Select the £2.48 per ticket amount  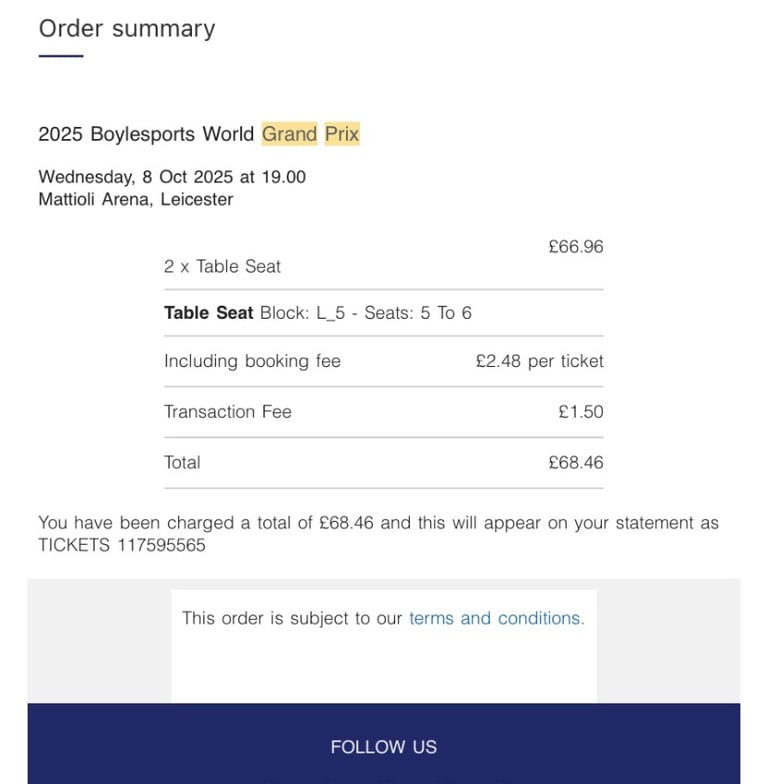pos(540,361)
